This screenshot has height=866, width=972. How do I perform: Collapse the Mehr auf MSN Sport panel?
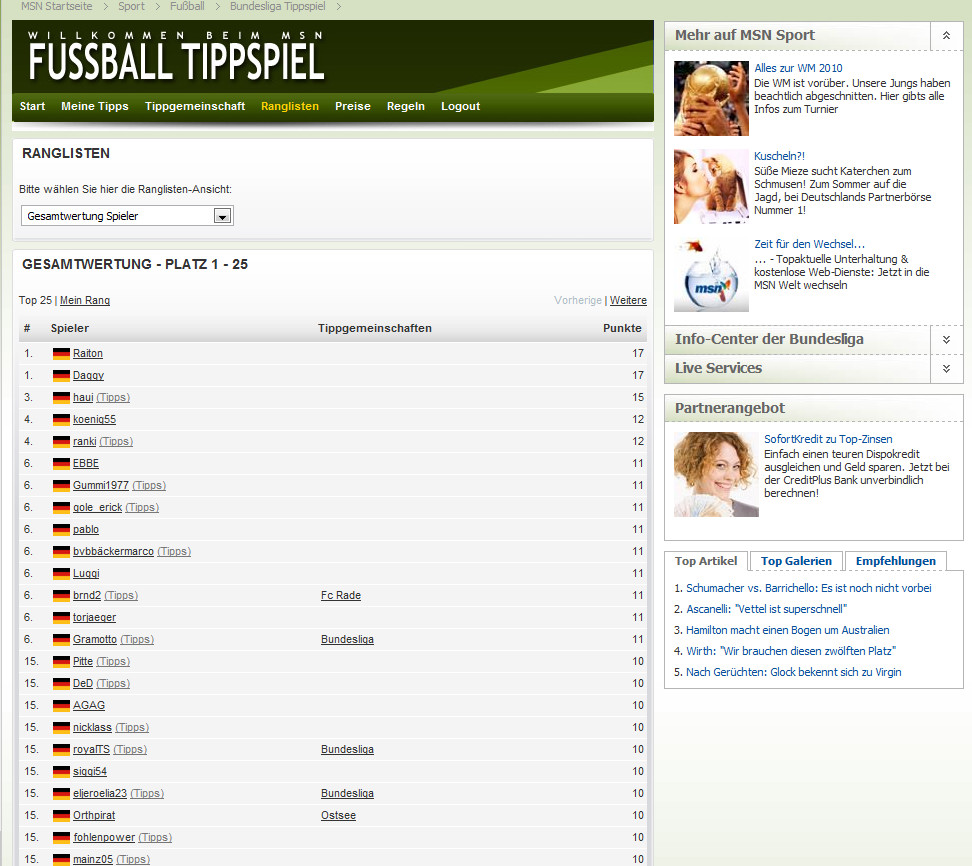946,35
